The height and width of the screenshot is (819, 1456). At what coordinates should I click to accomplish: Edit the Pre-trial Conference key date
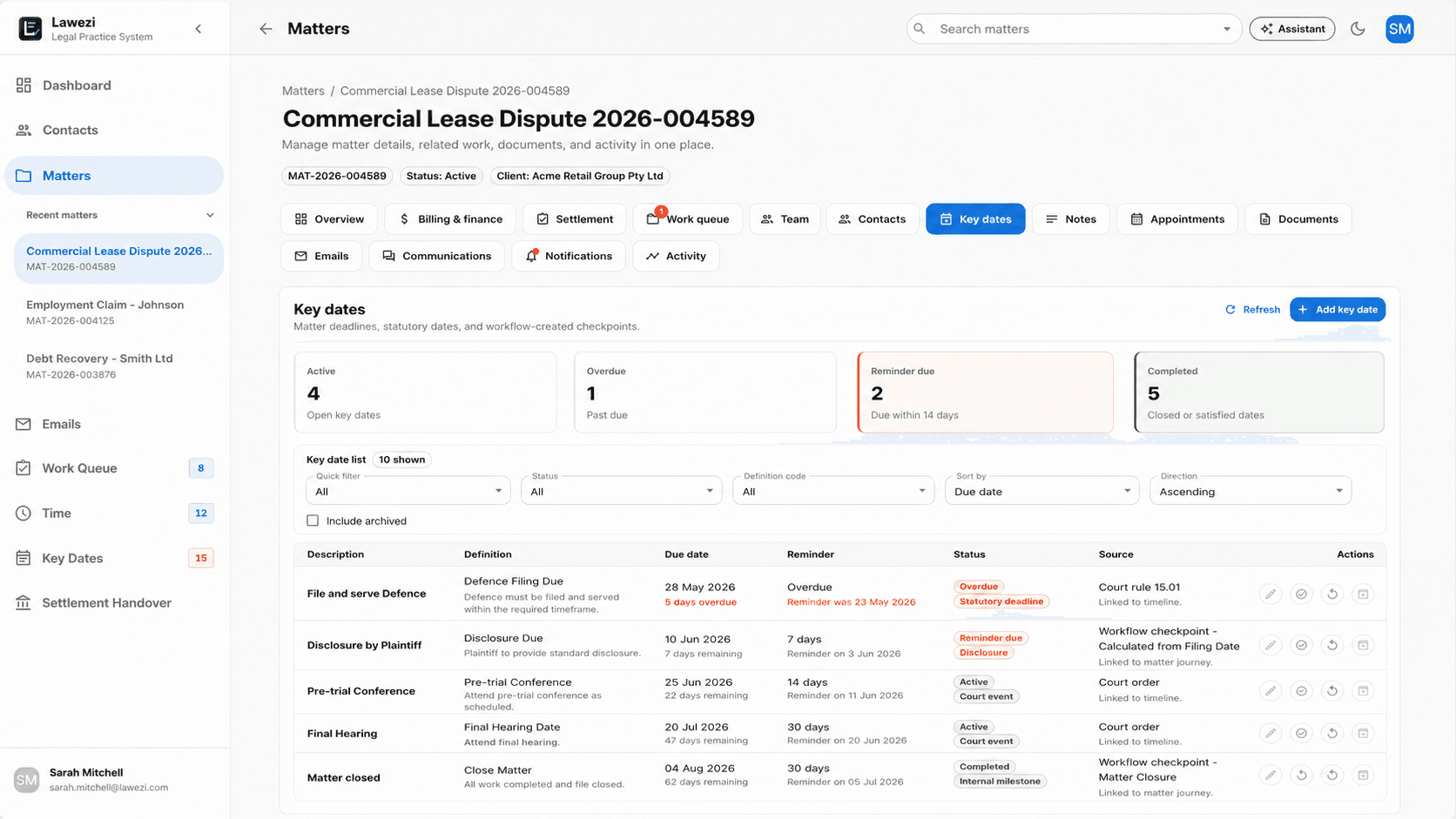tap(1271, 690)
